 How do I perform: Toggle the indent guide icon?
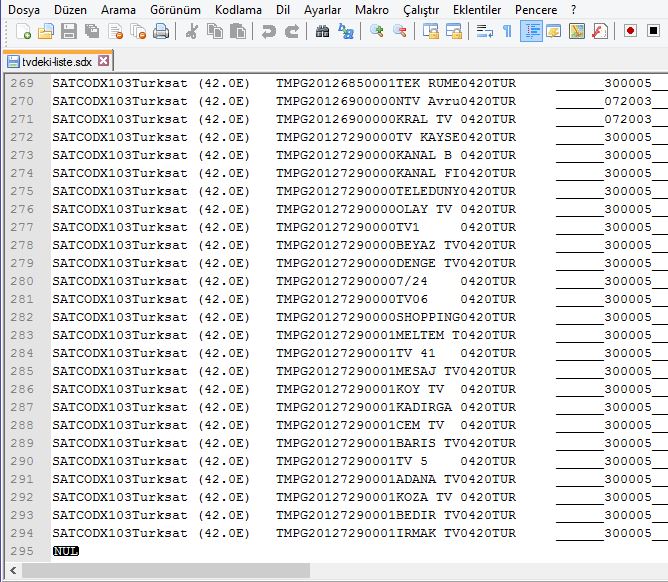531,32
